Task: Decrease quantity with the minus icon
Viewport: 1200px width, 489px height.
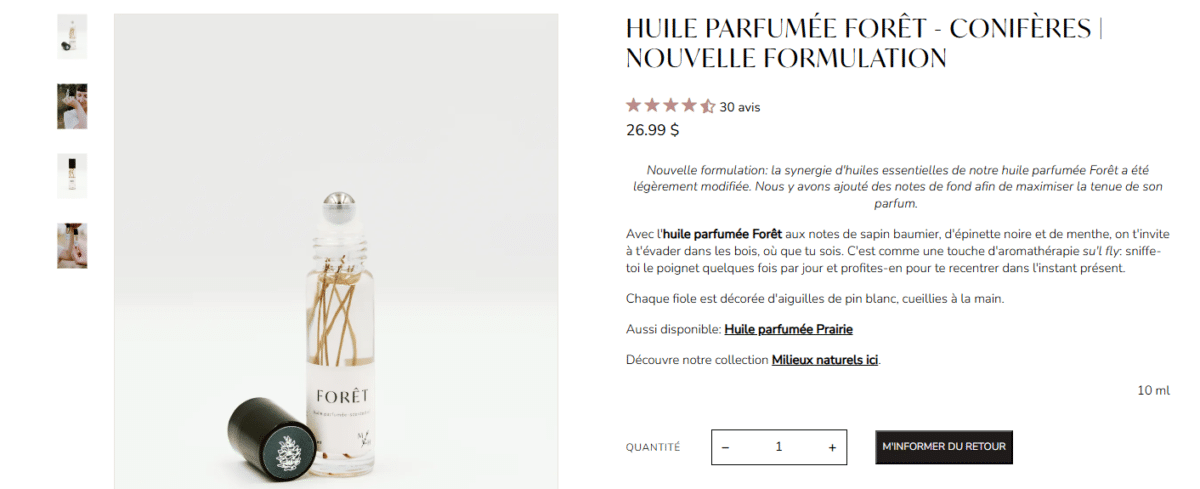Action: pos(725,447)
